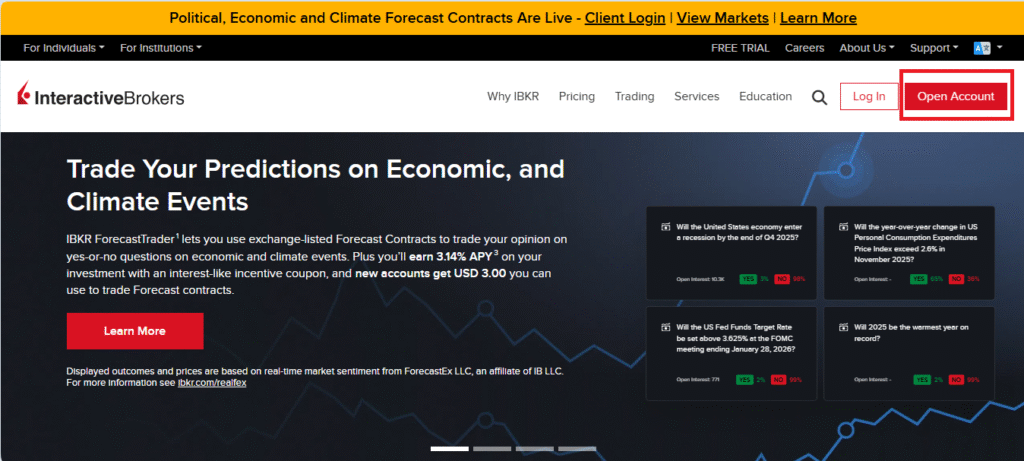Select YES on the recession question
The width and height of the screenshot is (1024, 461).
pos(748,279)
